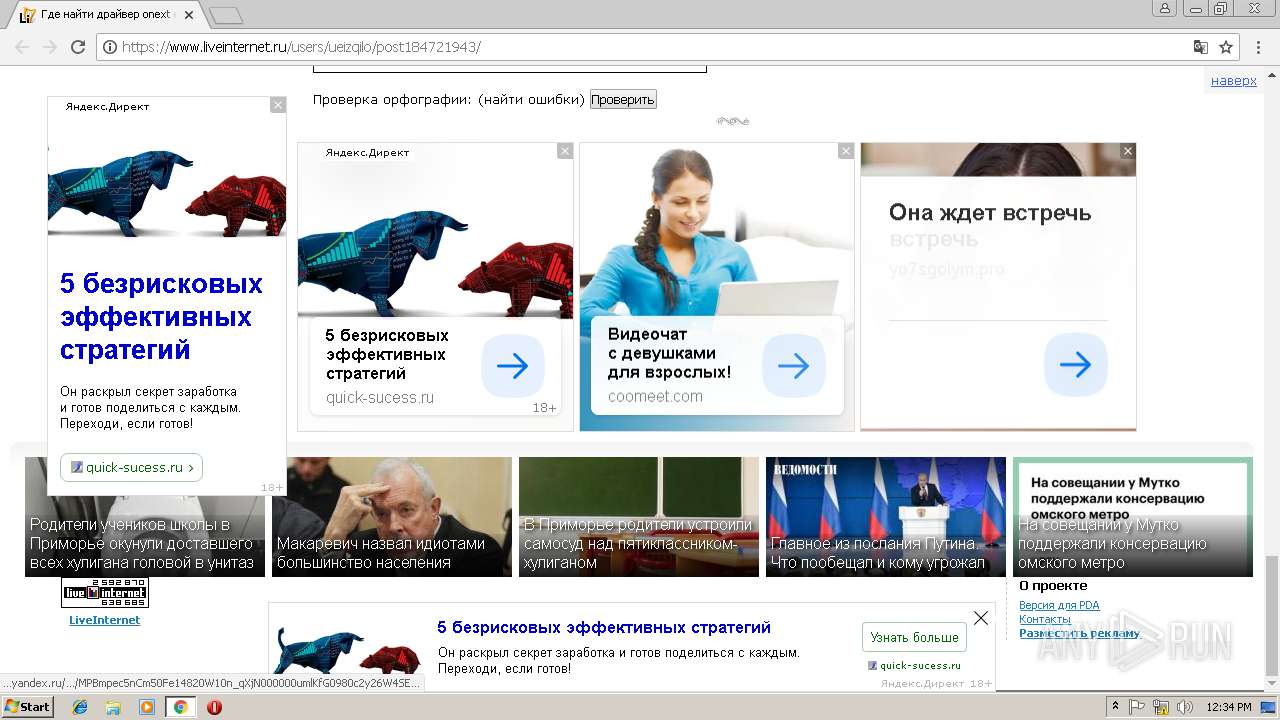Show hidden system tray icons arrow
Viewport: 1280px width, 720px height.
pos(1115,707)
